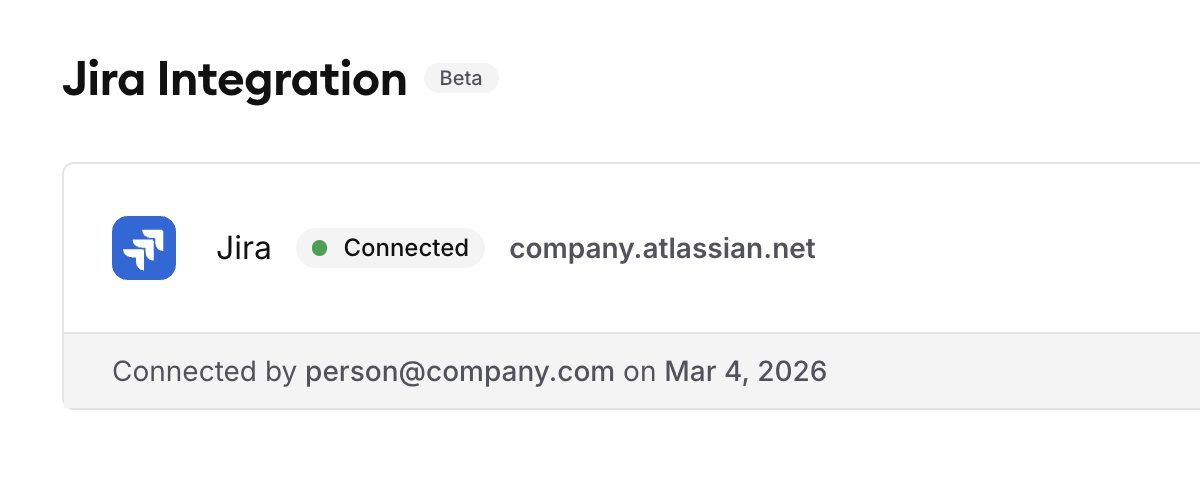
Task: Click the blue Jira logo icon
Action: click(144, 248)
